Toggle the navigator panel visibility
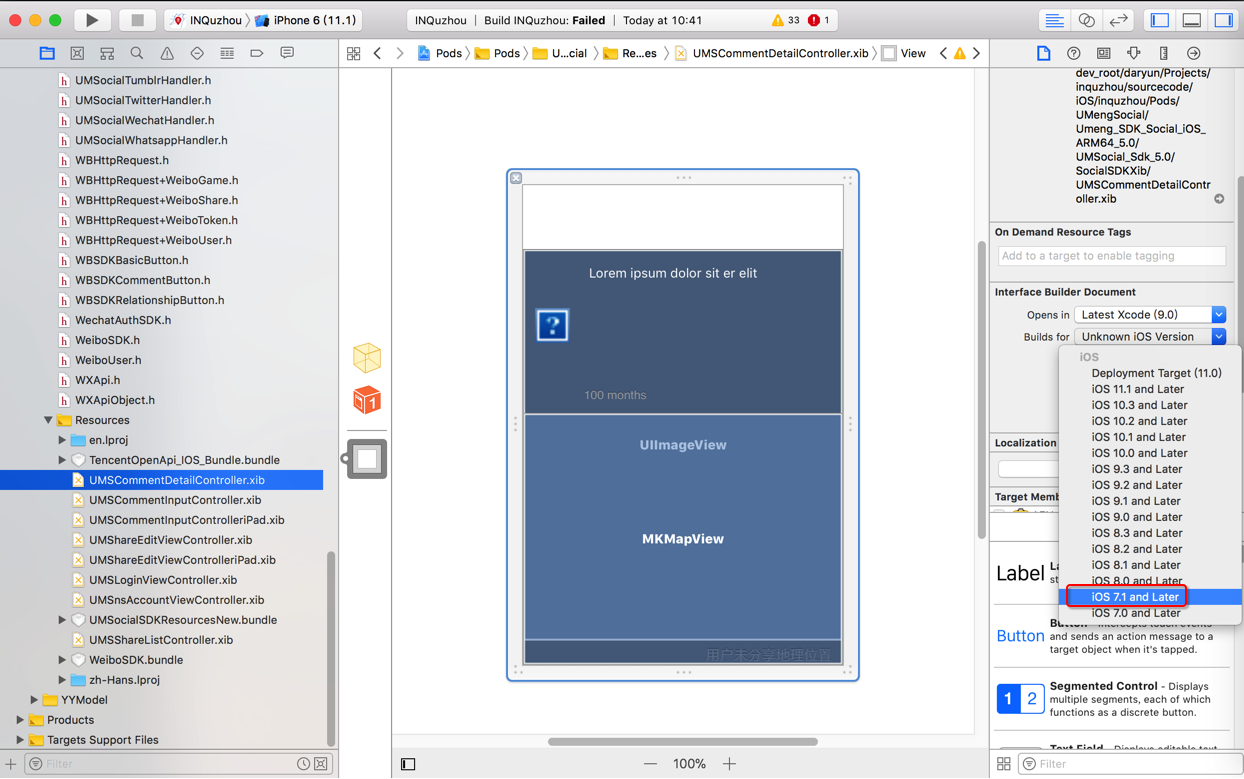Image resolution: width=1244 pixels, height=779 pixels. click(x=1160, y=20)
